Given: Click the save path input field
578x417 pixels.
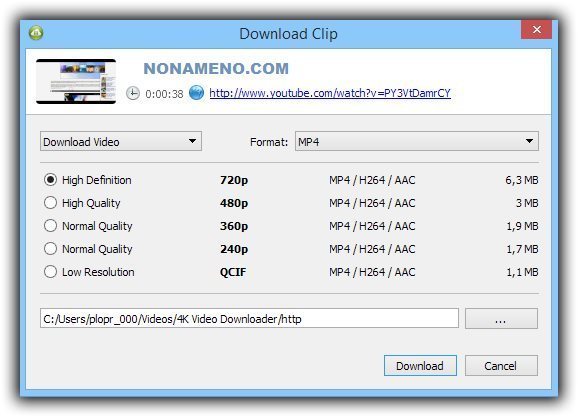Looking at the screenshot, I should coord(250,319).
